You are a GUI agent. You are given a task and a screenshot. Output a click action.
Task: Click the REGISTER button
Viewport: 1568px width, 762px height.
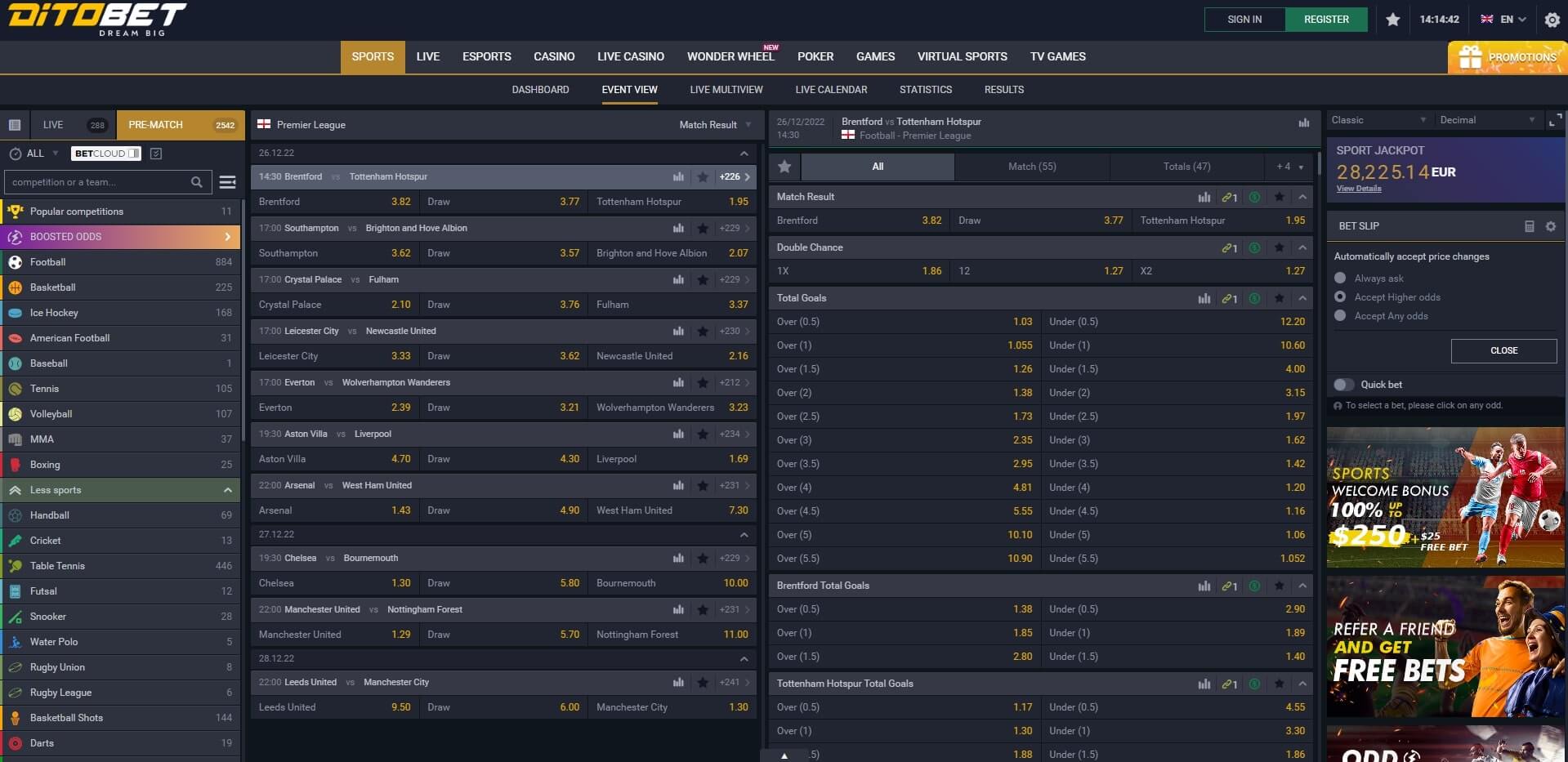point(1326,20)
